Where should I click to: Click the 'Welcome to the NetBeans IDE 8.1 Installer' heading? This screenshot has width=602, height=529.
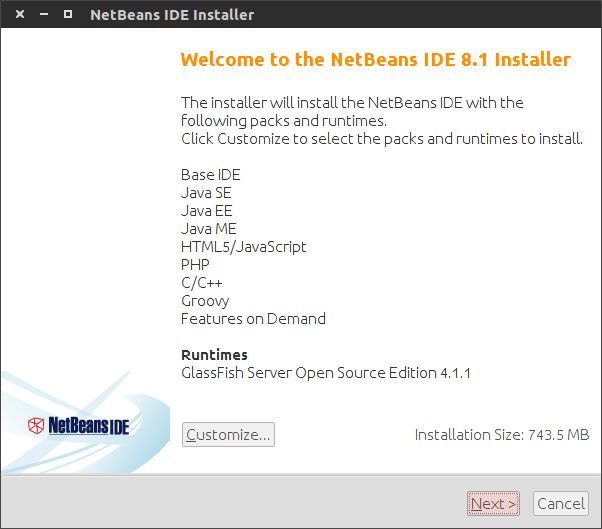(375, 60)
